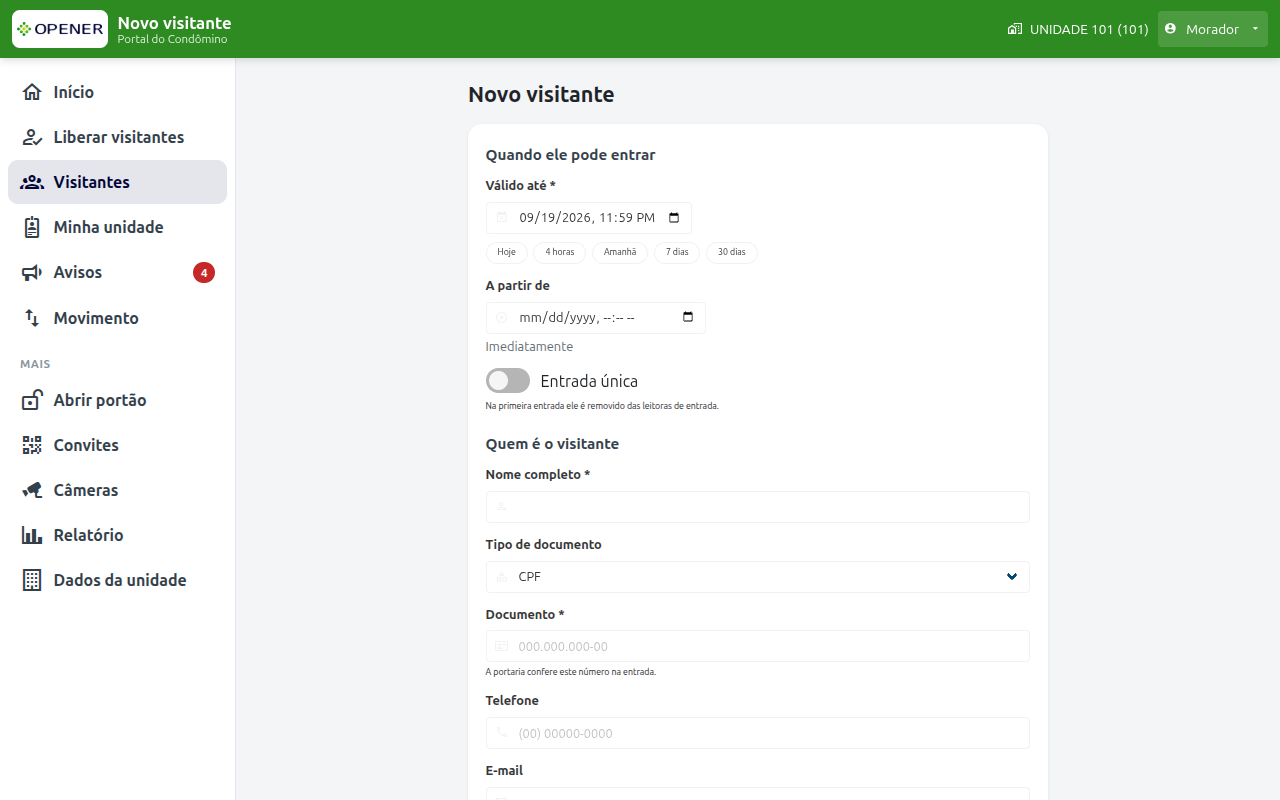
Task: Open calendar picker for Válido até
Action: [674, 218]
